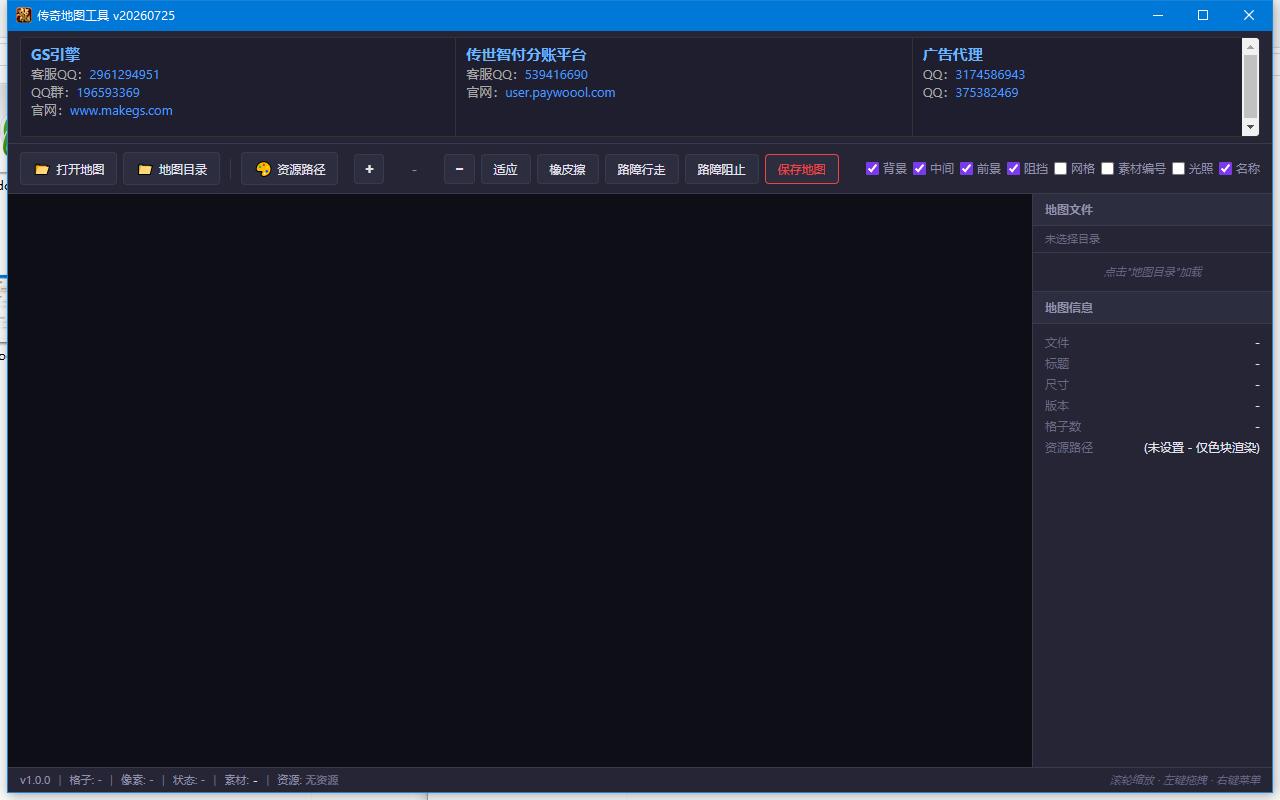Click the QQ 3174586943 link
Screen dimensions: 1280x800
(x=990, y=74)
